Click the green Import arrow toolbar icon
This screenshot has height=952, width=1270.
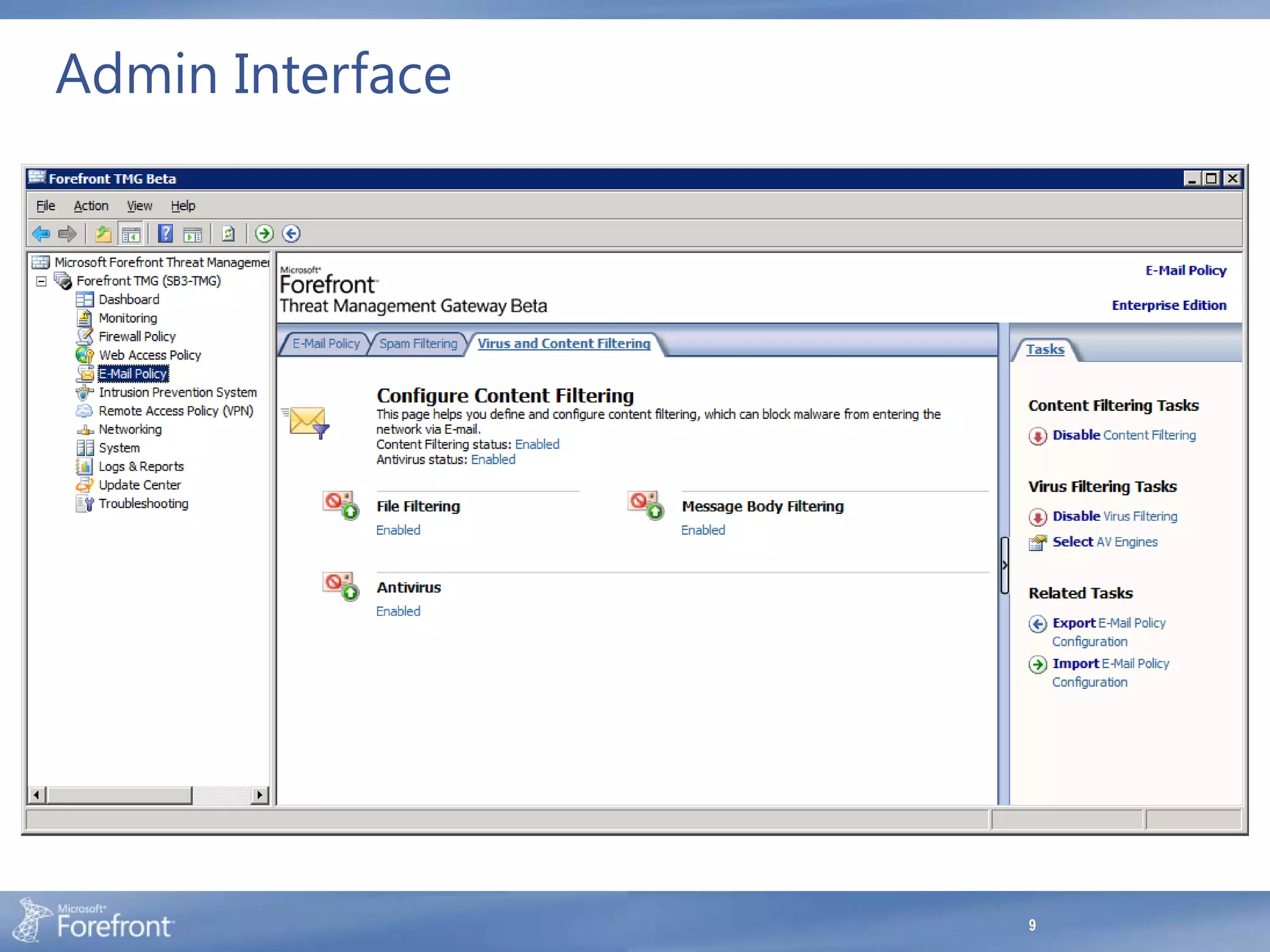tap(264, 234)
